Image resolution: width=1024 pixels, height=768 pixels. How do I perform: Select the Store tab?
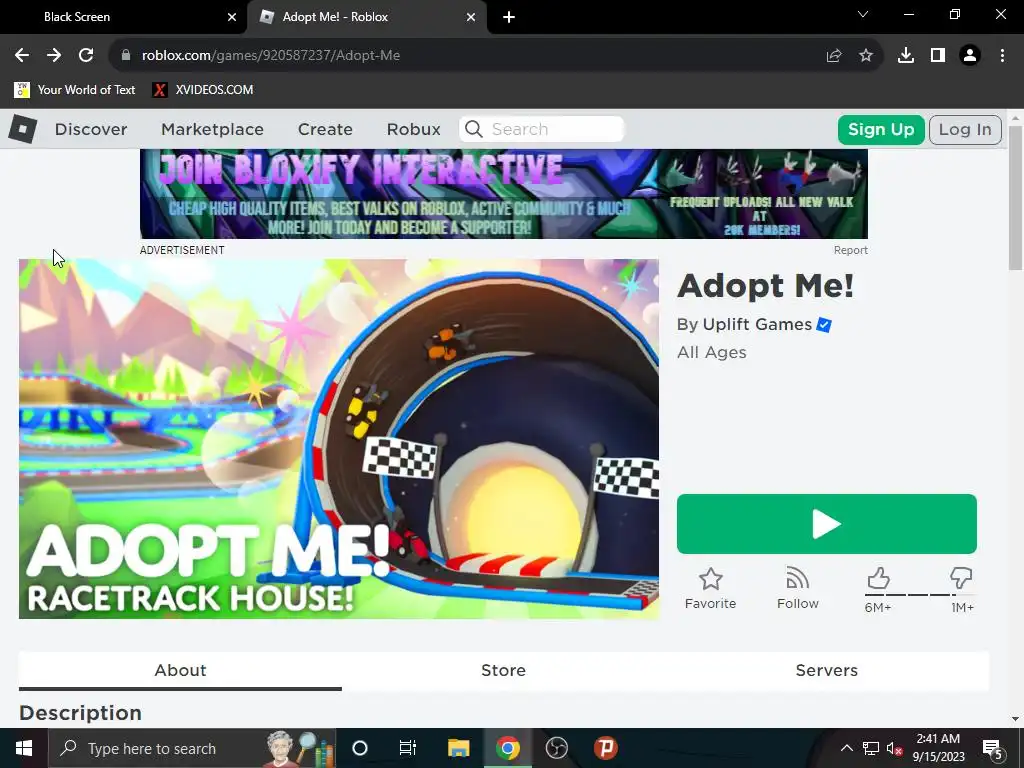504,671
